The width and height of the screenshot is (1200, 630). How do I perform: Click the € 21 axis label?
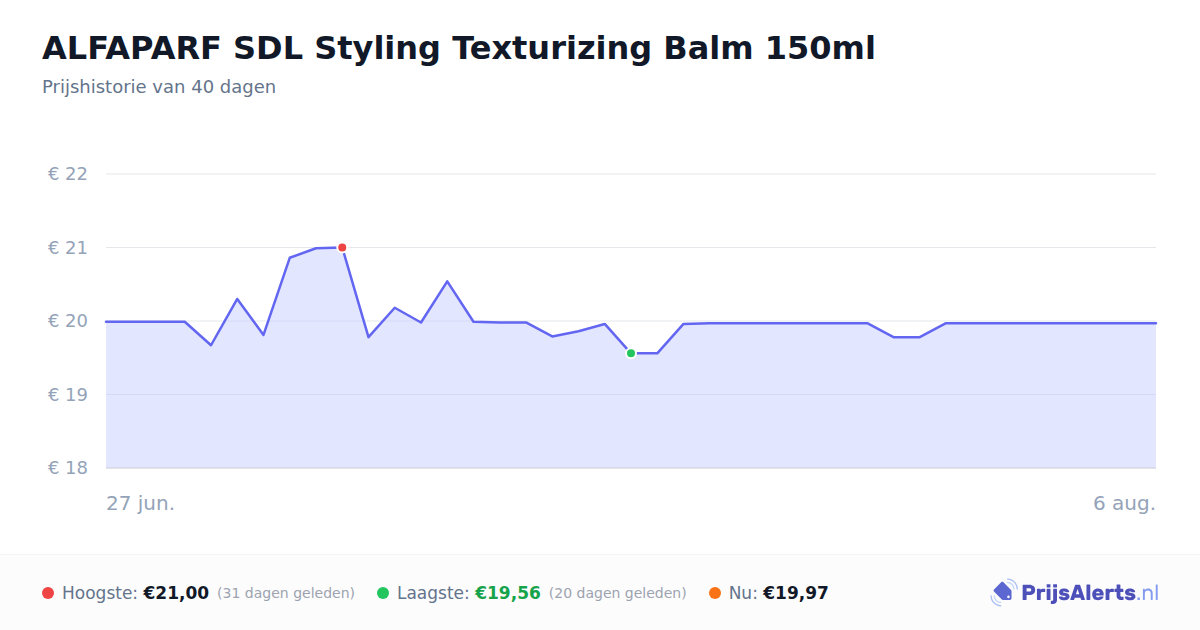68,247
